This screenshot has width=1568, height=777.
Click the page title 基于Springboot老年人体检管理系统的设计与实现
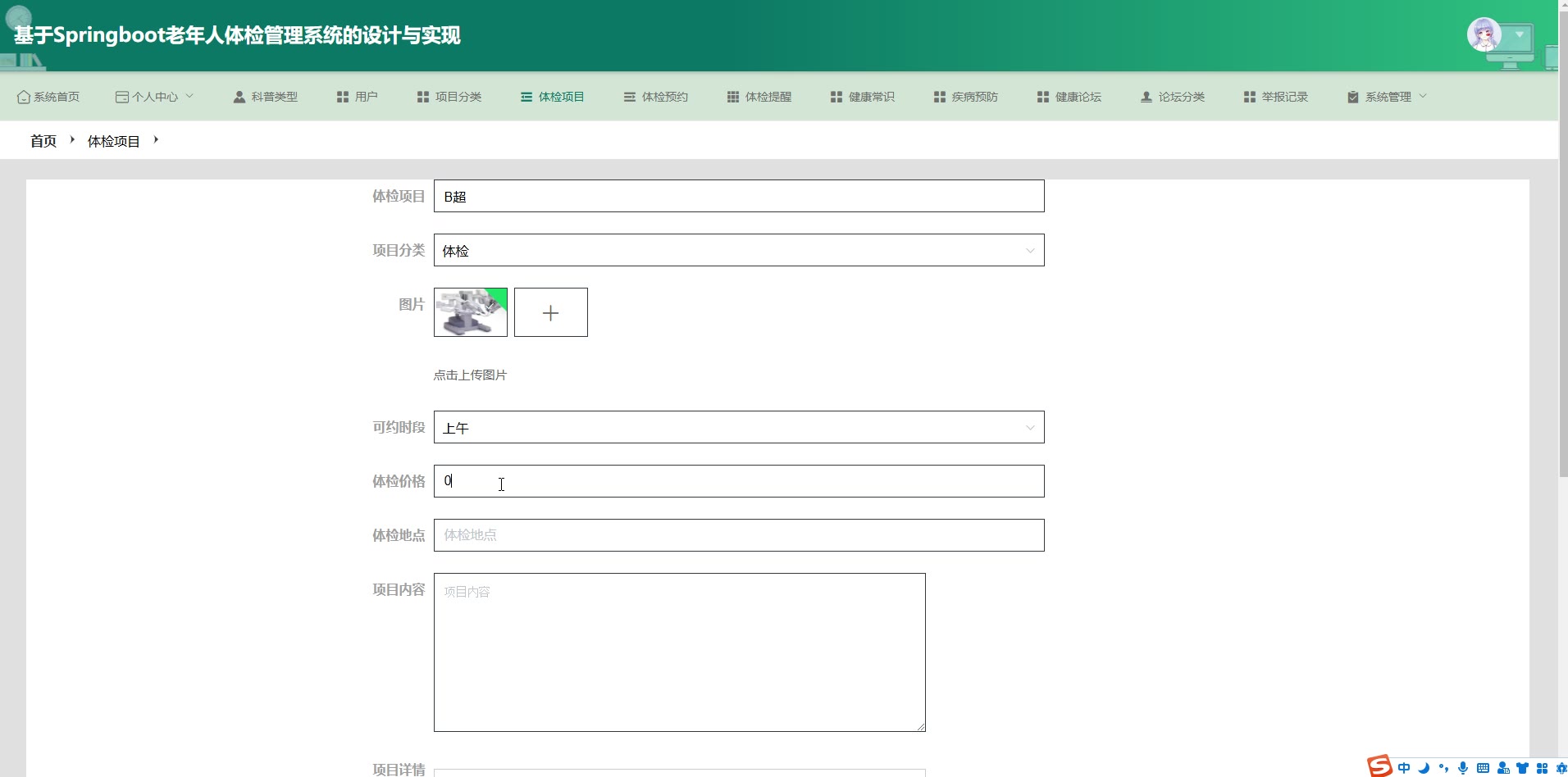click(237, 35)
